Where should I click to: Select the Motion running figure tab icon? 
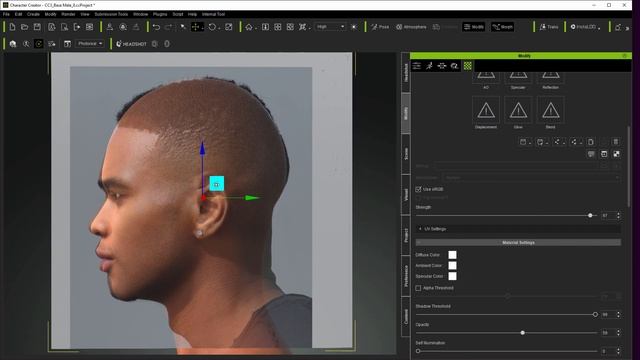click(x=429, y=66)
